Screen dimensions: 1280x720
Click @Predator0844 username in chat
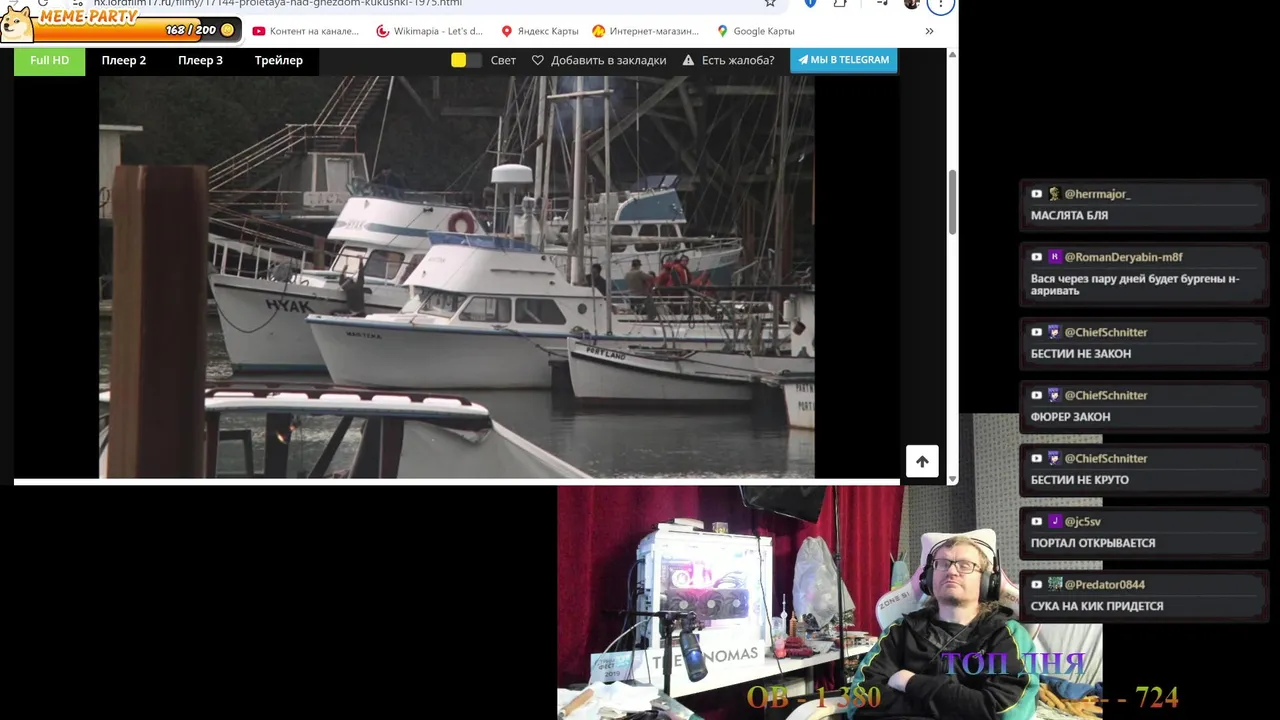pos(1104,584)
